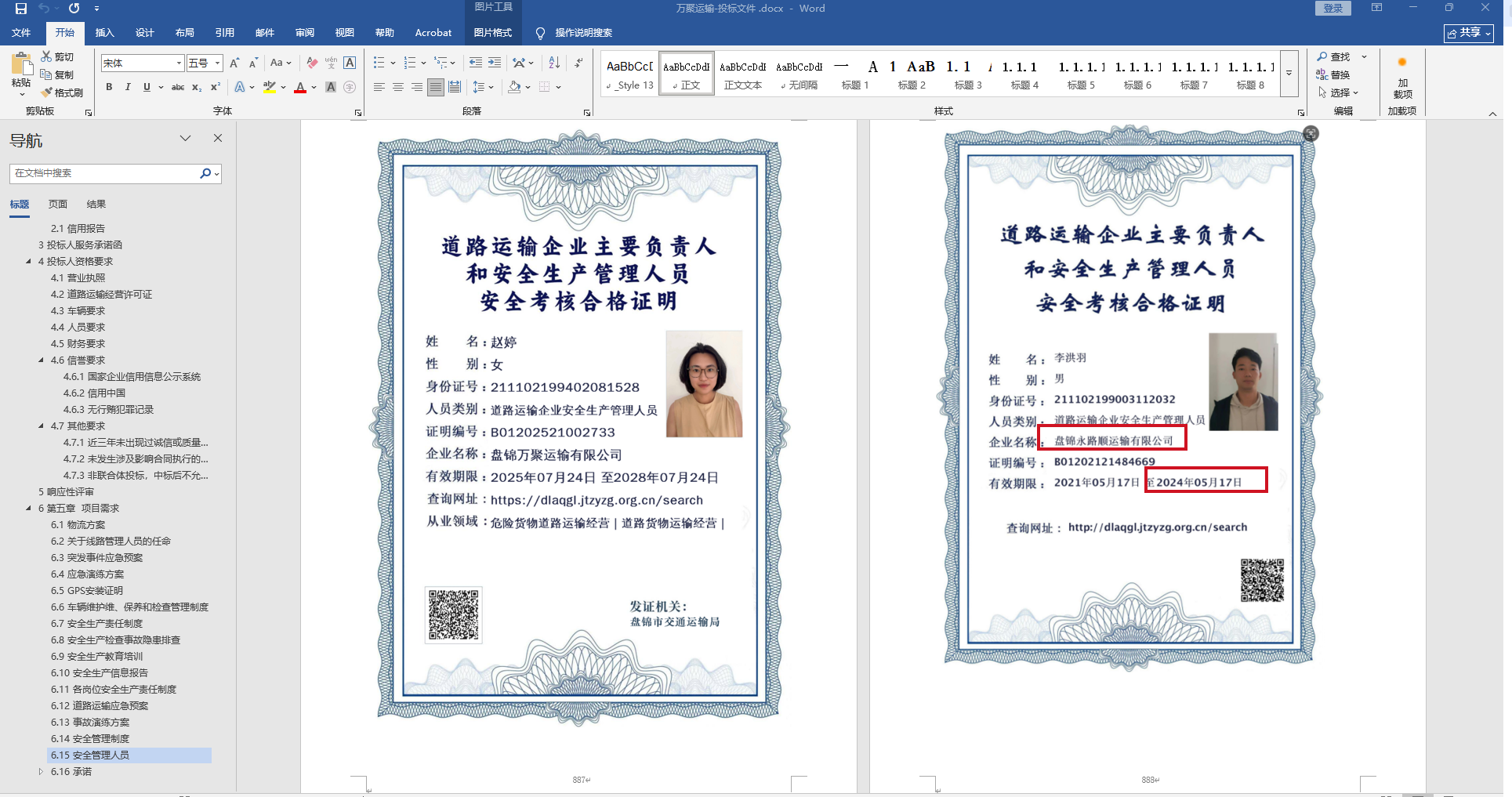Image resolution: width=1512 pixels, height=797 pixels.
Task: Switch to the 插入 (Insert) ribbon tab
Action: point(104,33)
